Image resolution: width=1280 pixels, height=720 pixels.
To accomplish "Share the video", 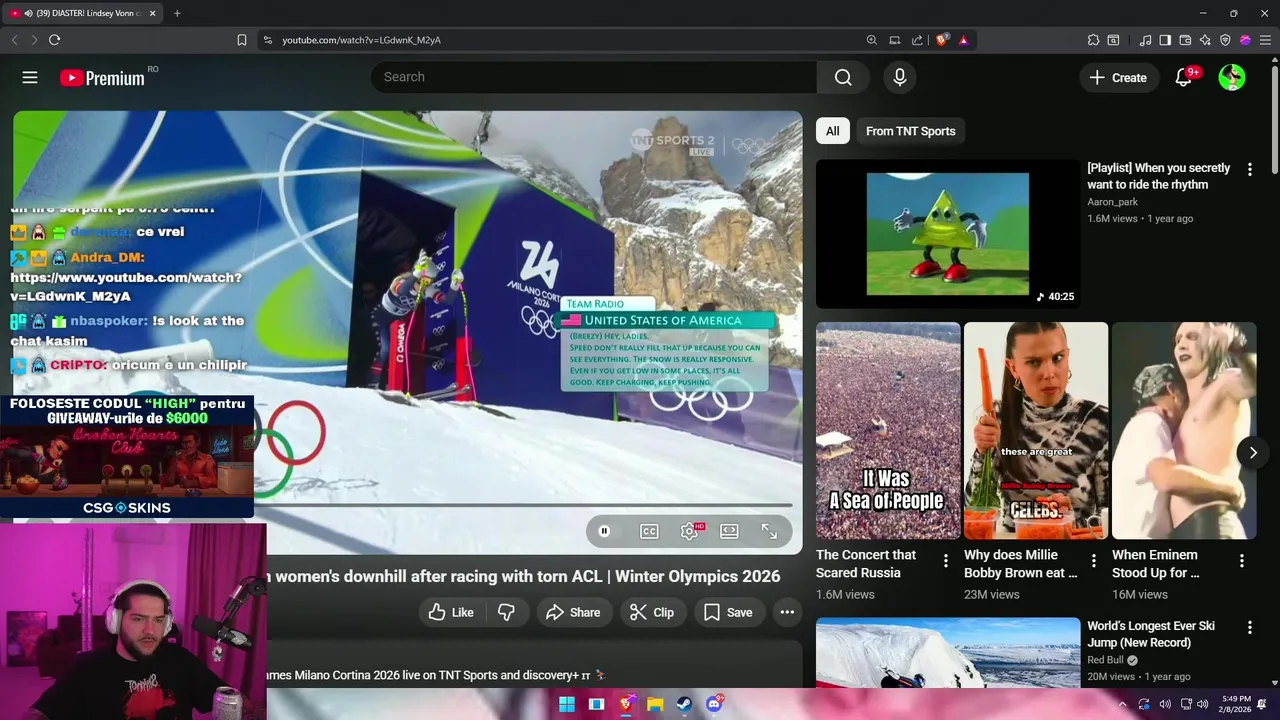I will pyautogui.click(x=573, y=612).
